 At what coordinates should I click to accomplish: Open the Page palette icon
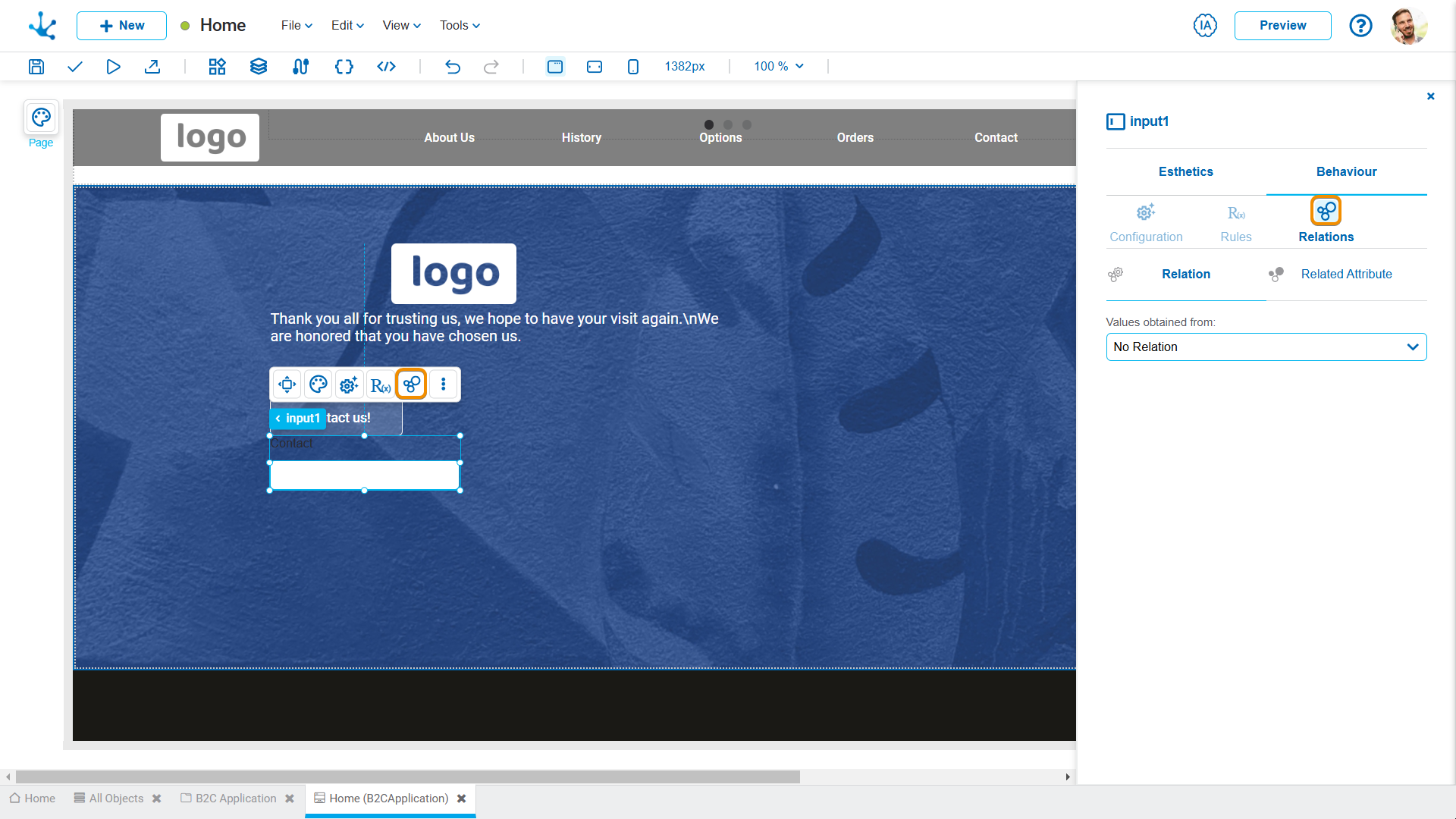click(x=41, y=118)
